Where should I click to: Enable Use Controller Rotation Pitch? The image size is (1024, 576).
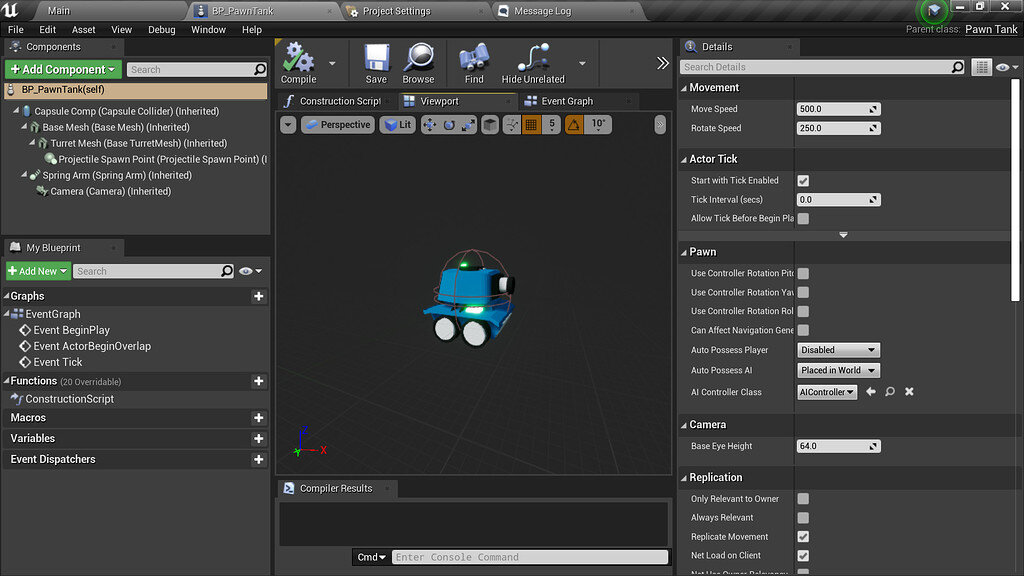tap(803, 271)
